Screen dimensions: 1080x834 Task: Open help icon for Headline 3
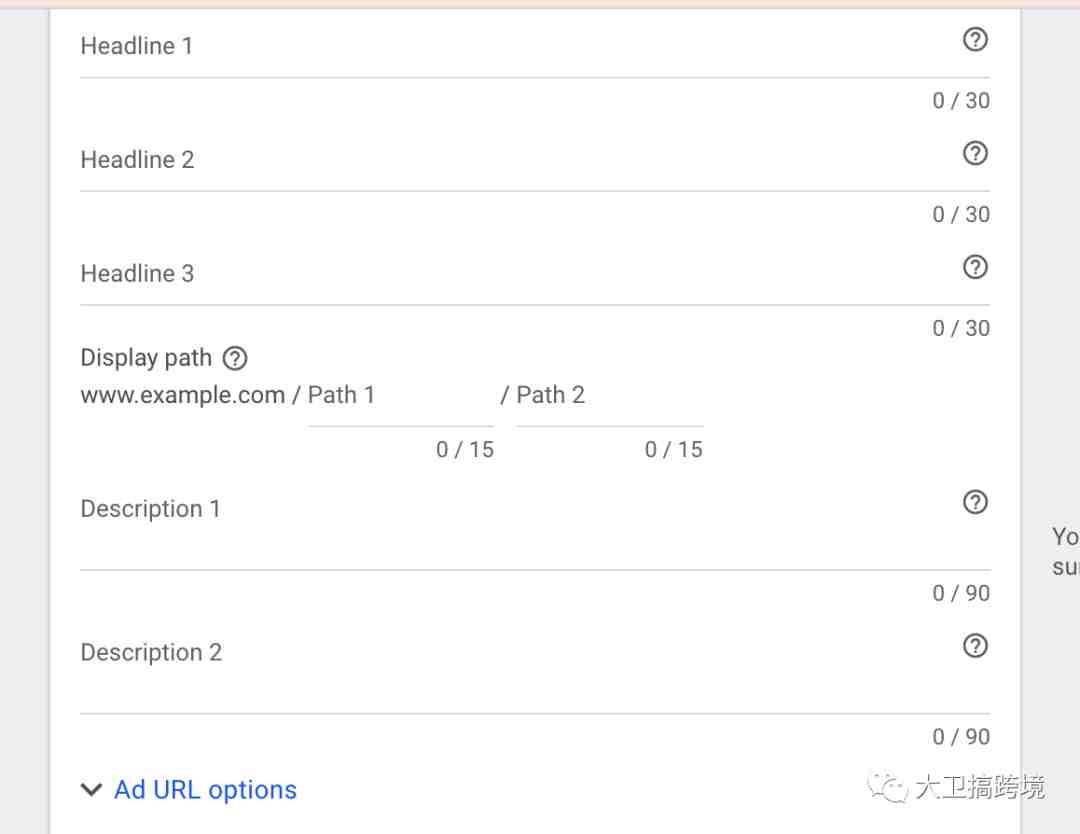tap(975, 267)
